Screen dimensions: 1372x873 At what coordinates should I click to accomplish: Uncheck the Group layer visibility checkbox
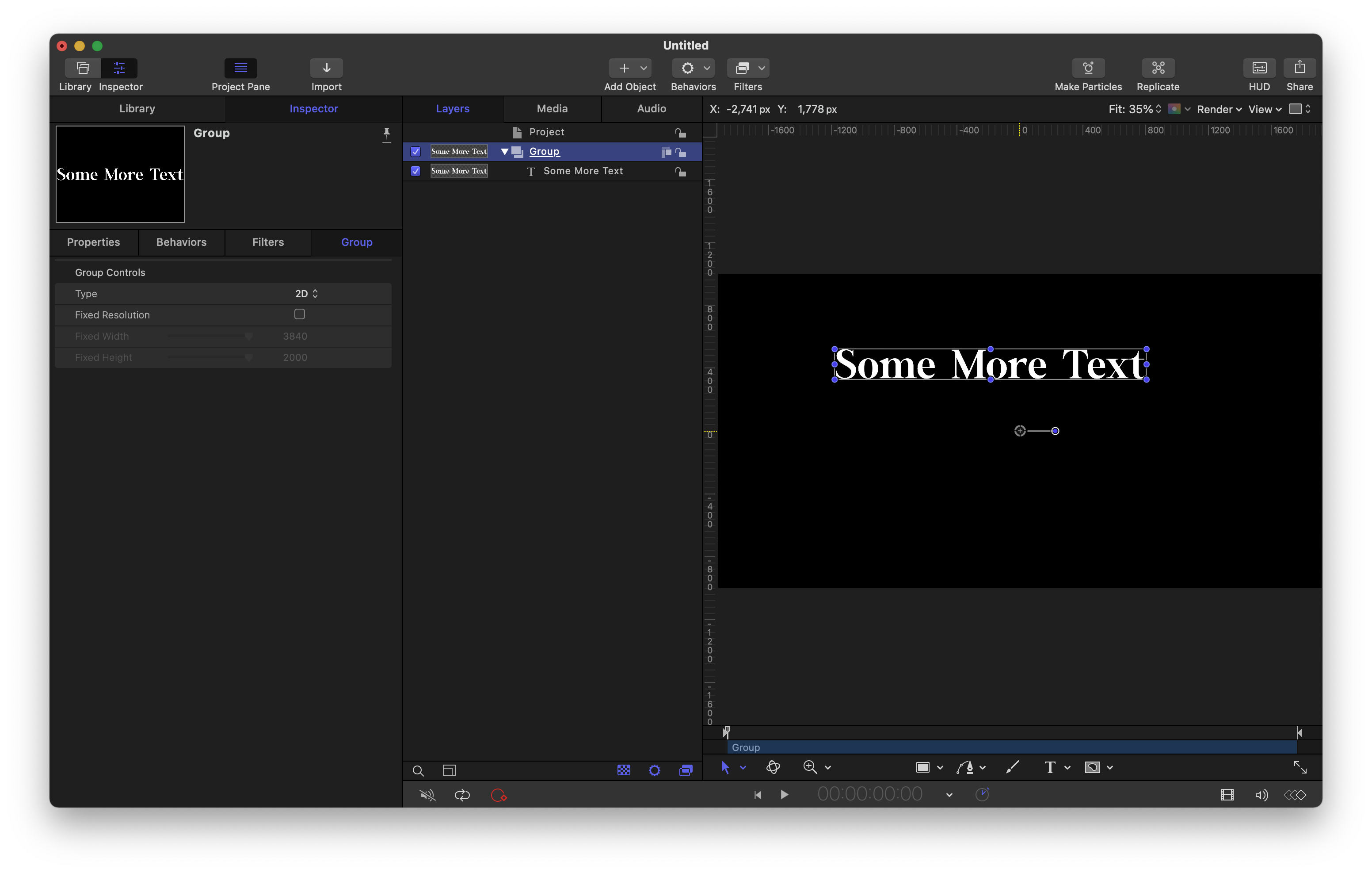tap(415, 152)
